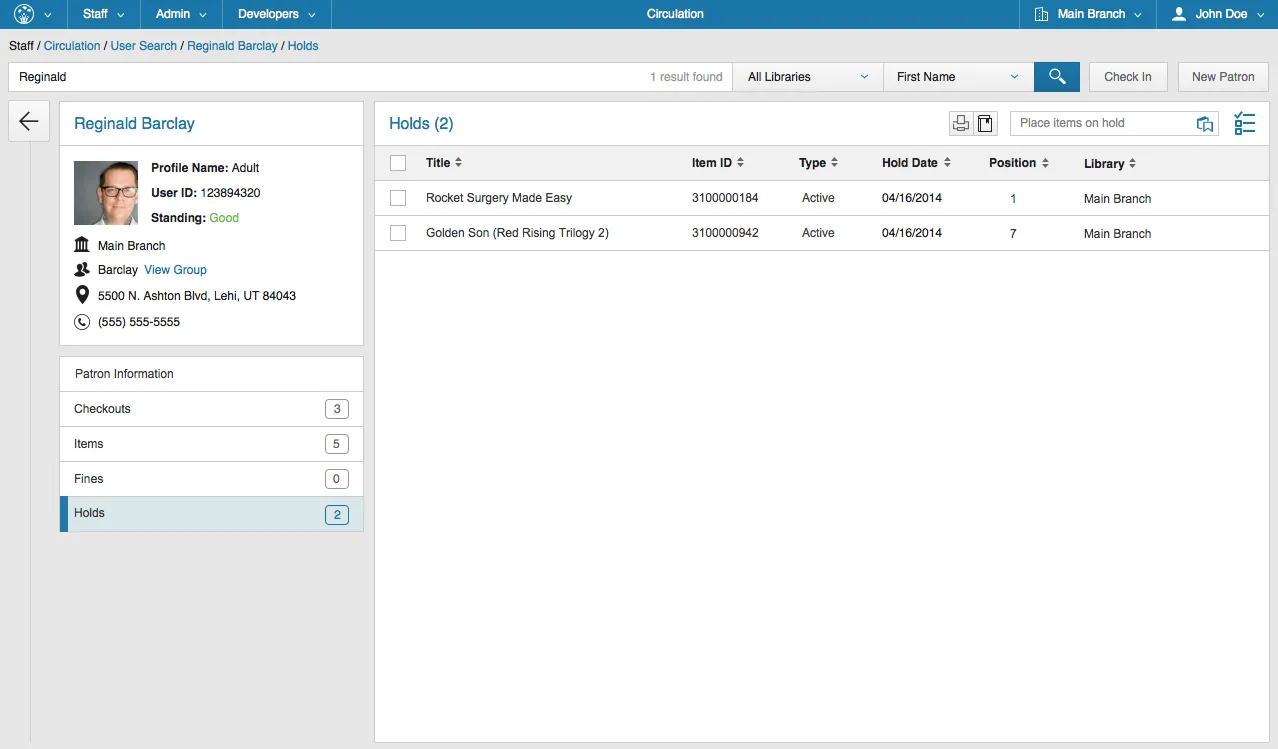This screenshot has height=749, width=1278.
Task: Print the holds list
Action: [x=961, y=123]
